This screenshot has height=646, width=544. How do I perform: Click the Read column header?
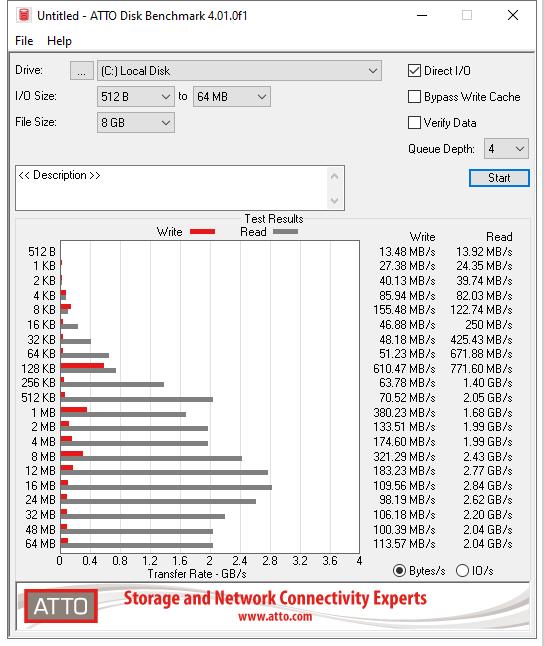(499, 237)
